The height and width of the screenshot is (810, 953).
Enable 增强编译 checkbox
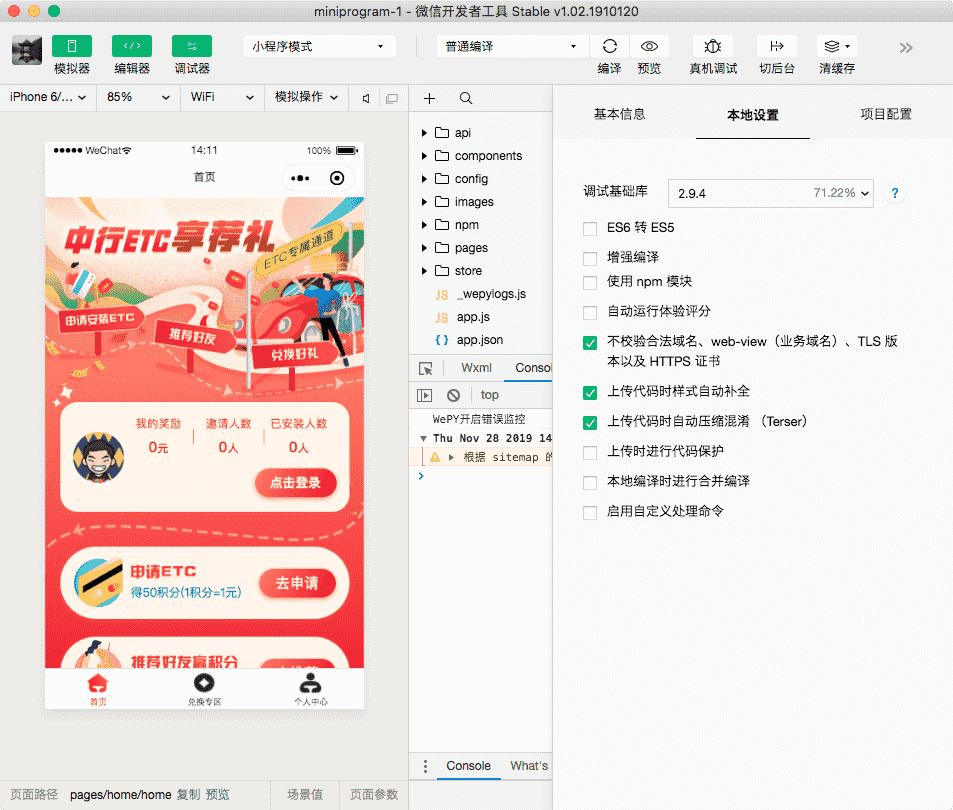point(590,258)
